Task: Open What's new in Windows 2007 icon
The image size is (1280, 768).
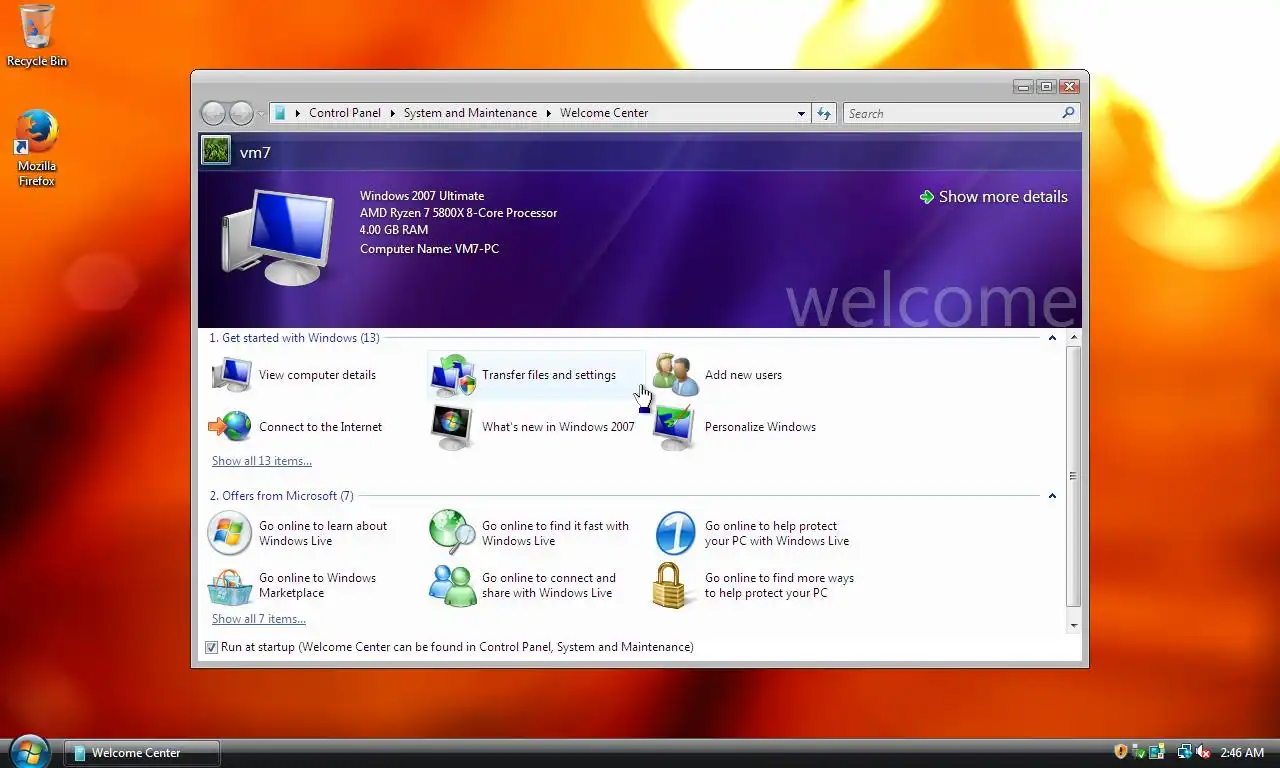Action: [452, 428]
